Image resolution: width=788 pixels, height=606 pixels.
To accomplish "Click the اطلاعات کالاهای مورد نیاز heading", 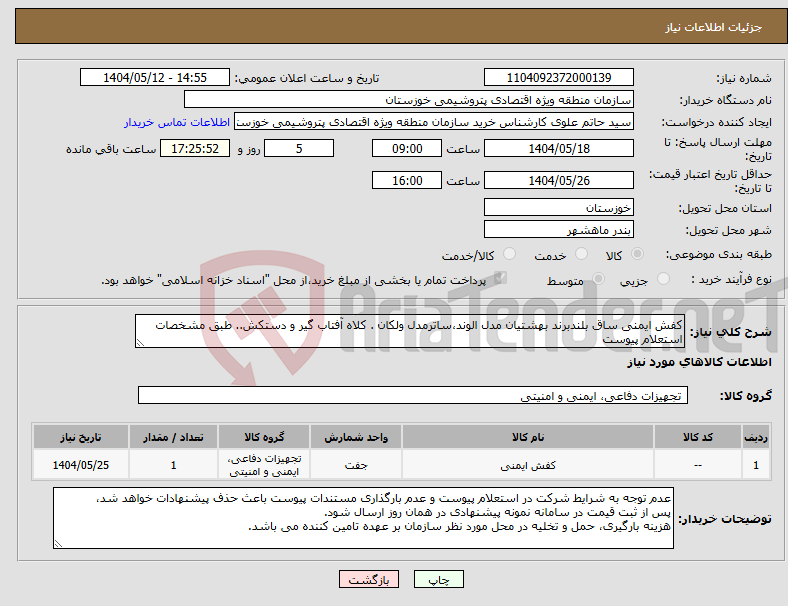I will (699, 362).
